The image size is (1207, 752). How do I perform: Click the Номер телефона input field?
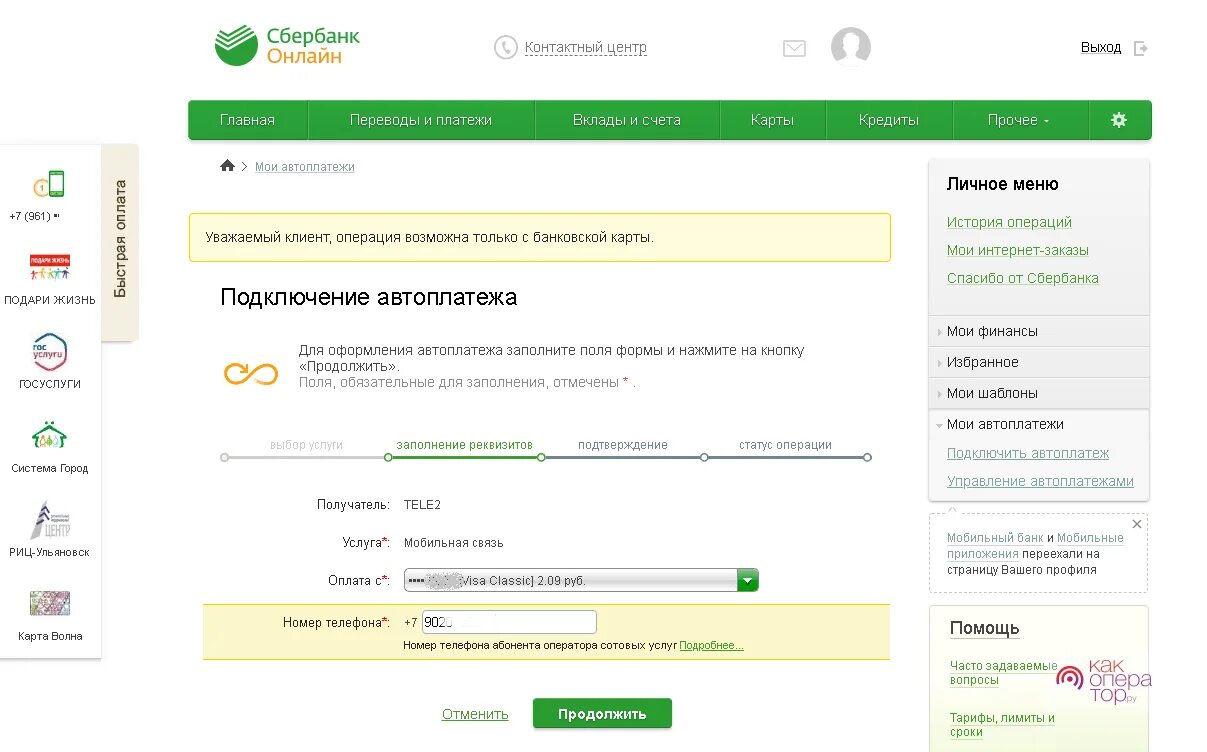point(510,621)
